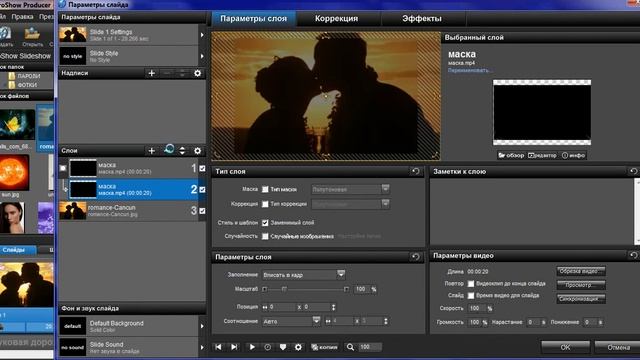Enable Тип маски checkbox
The image size is (640, 360).
pyautogui.click(x=265, y=189)
